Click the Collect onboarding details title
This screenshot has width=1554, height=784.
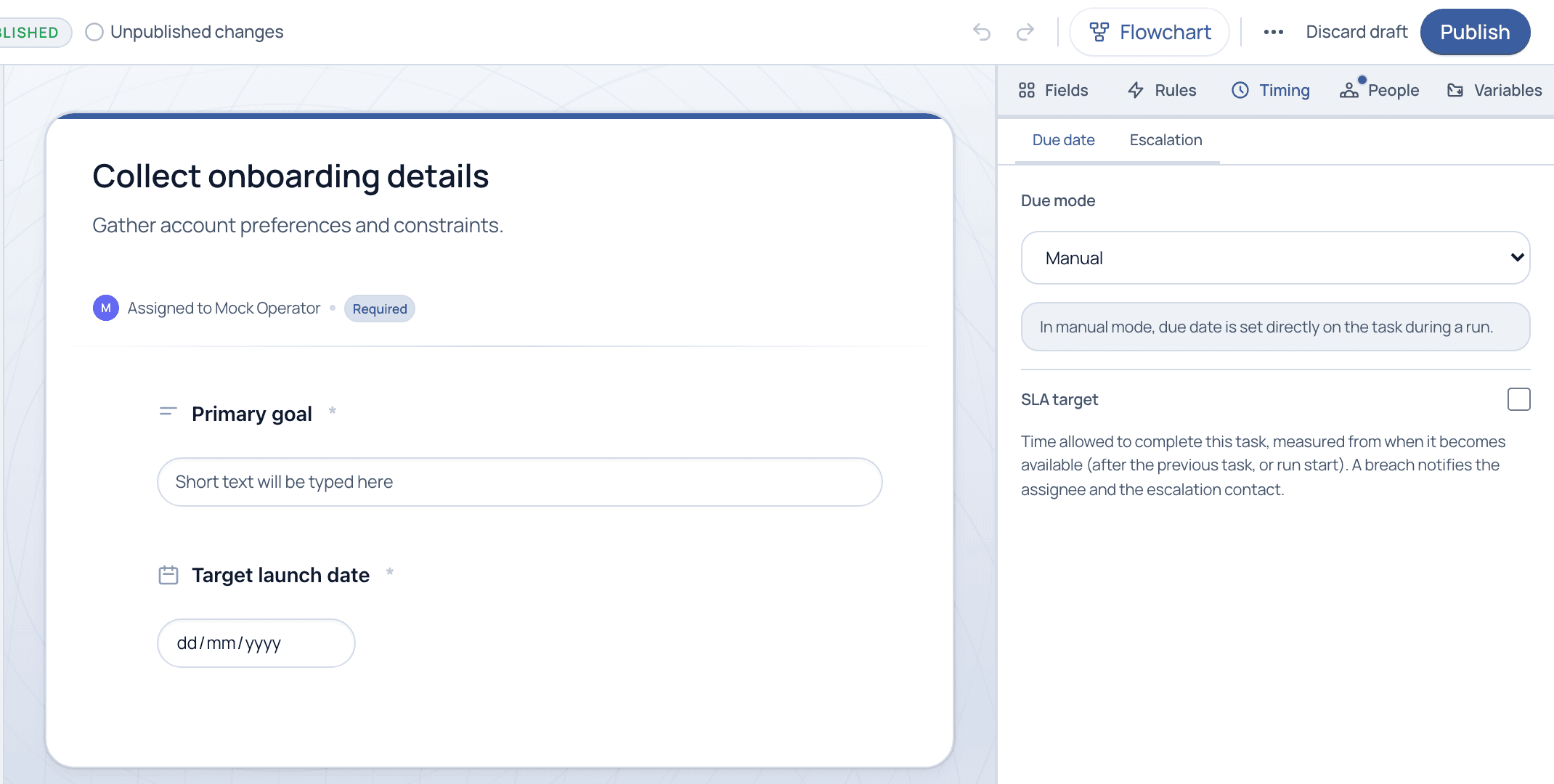point(290,176)
